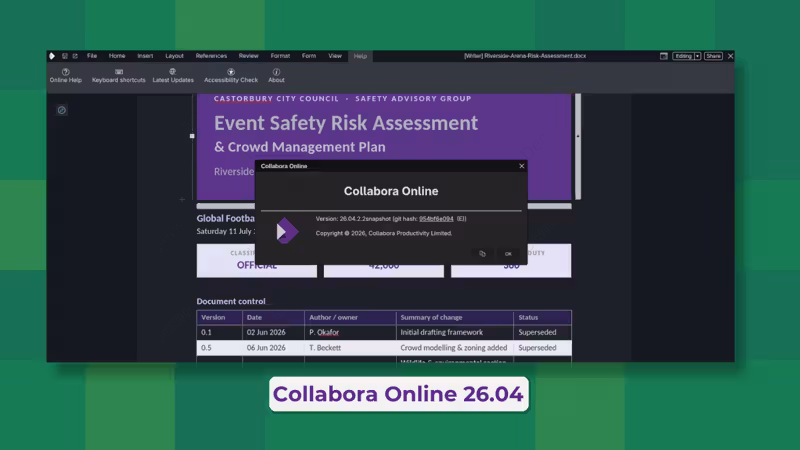Open the editing mode dropdown arrow

click(697, 56)
